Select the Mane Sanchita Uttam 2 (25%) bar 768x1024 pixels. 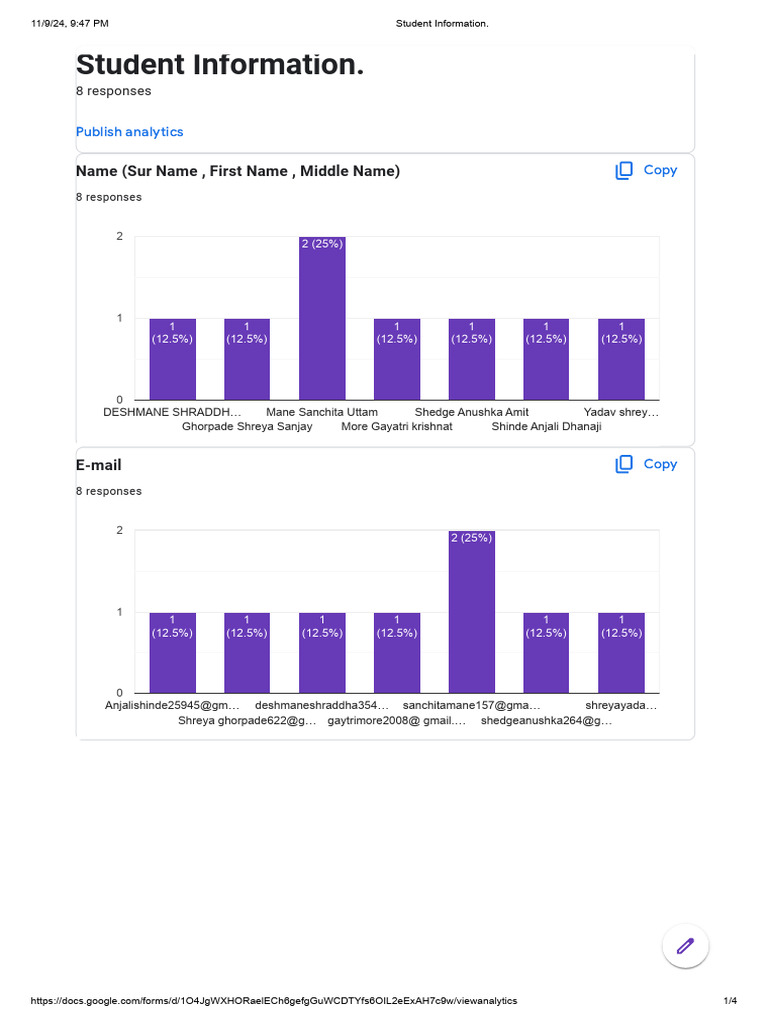pyautogui.click(x=322, y=318)
